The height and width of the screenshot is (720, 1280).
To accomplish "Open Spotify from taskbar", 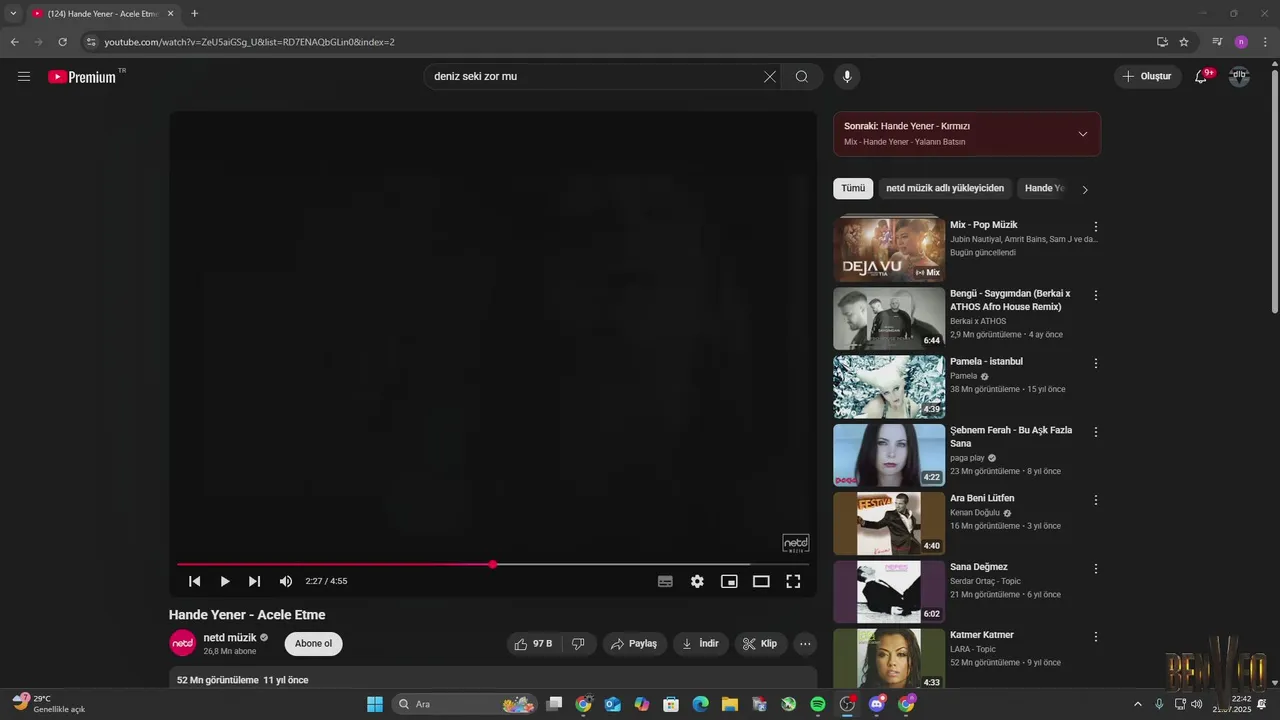I will 818,704.
